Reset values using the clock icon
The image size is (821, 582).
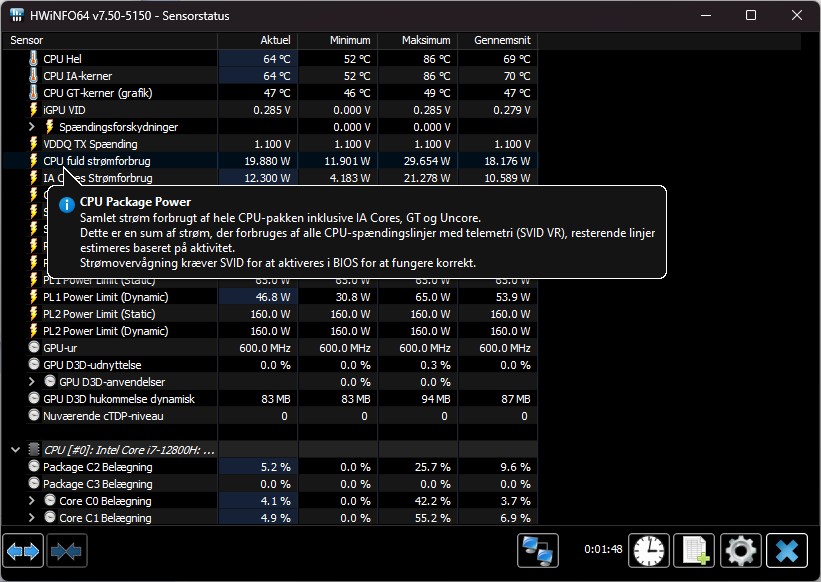pyautogui.click(x=649, y=550)
